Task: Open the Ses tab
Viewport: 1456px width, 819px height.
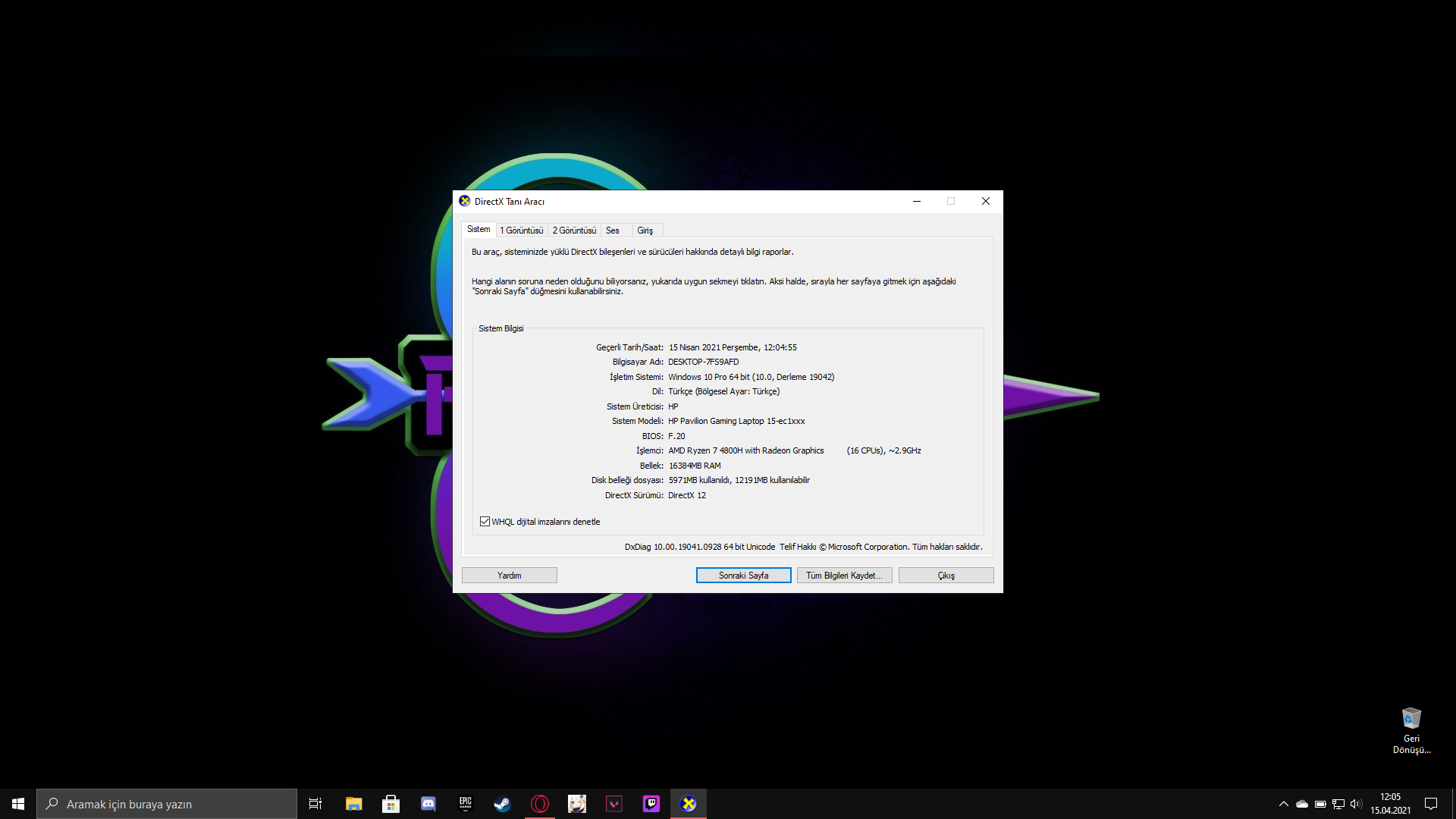Action: [x=613, y=231]
